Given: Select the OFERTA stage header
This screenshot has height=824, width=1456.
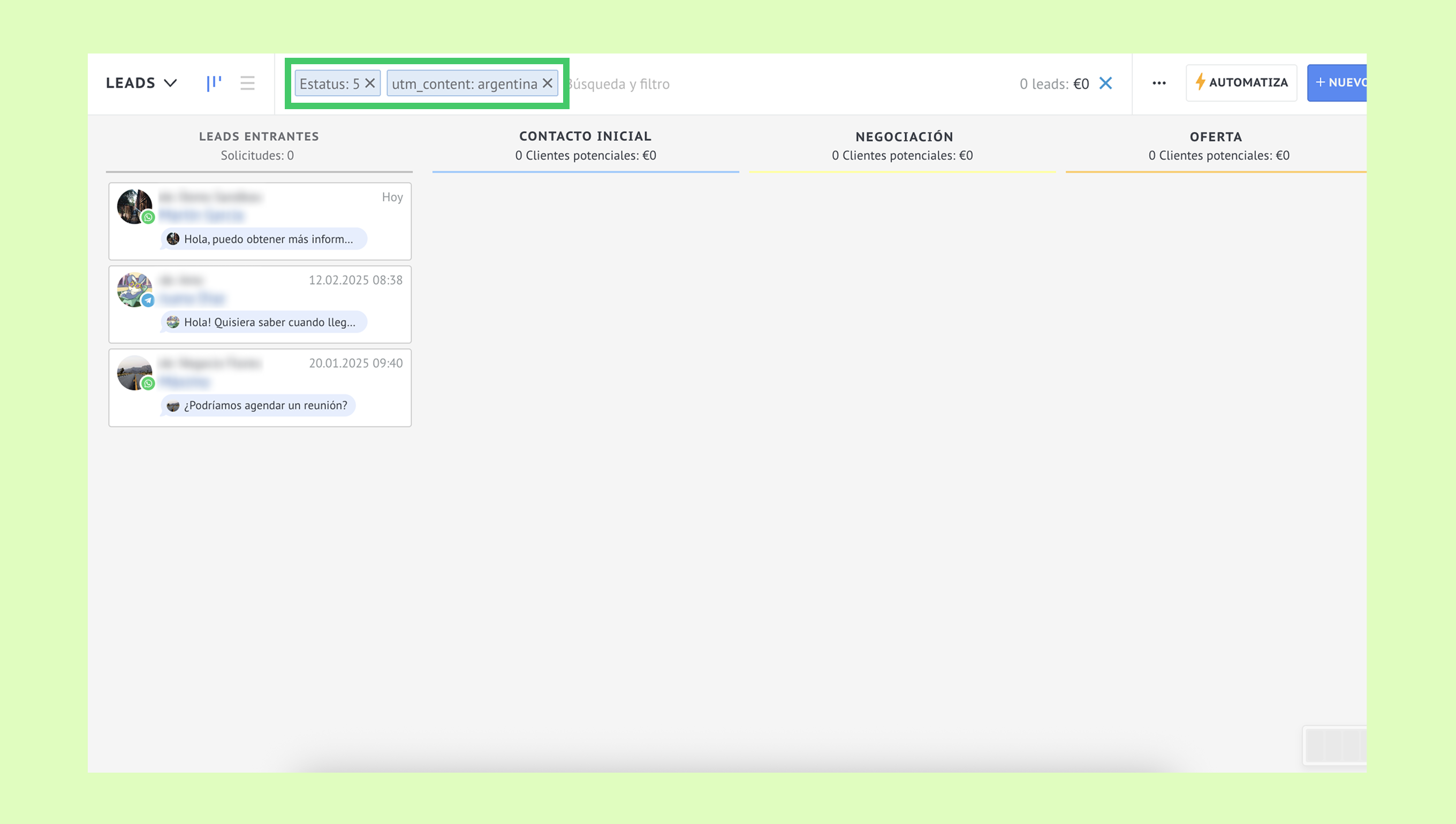Looking at the screenshot, I should (x=1216, y=137).
